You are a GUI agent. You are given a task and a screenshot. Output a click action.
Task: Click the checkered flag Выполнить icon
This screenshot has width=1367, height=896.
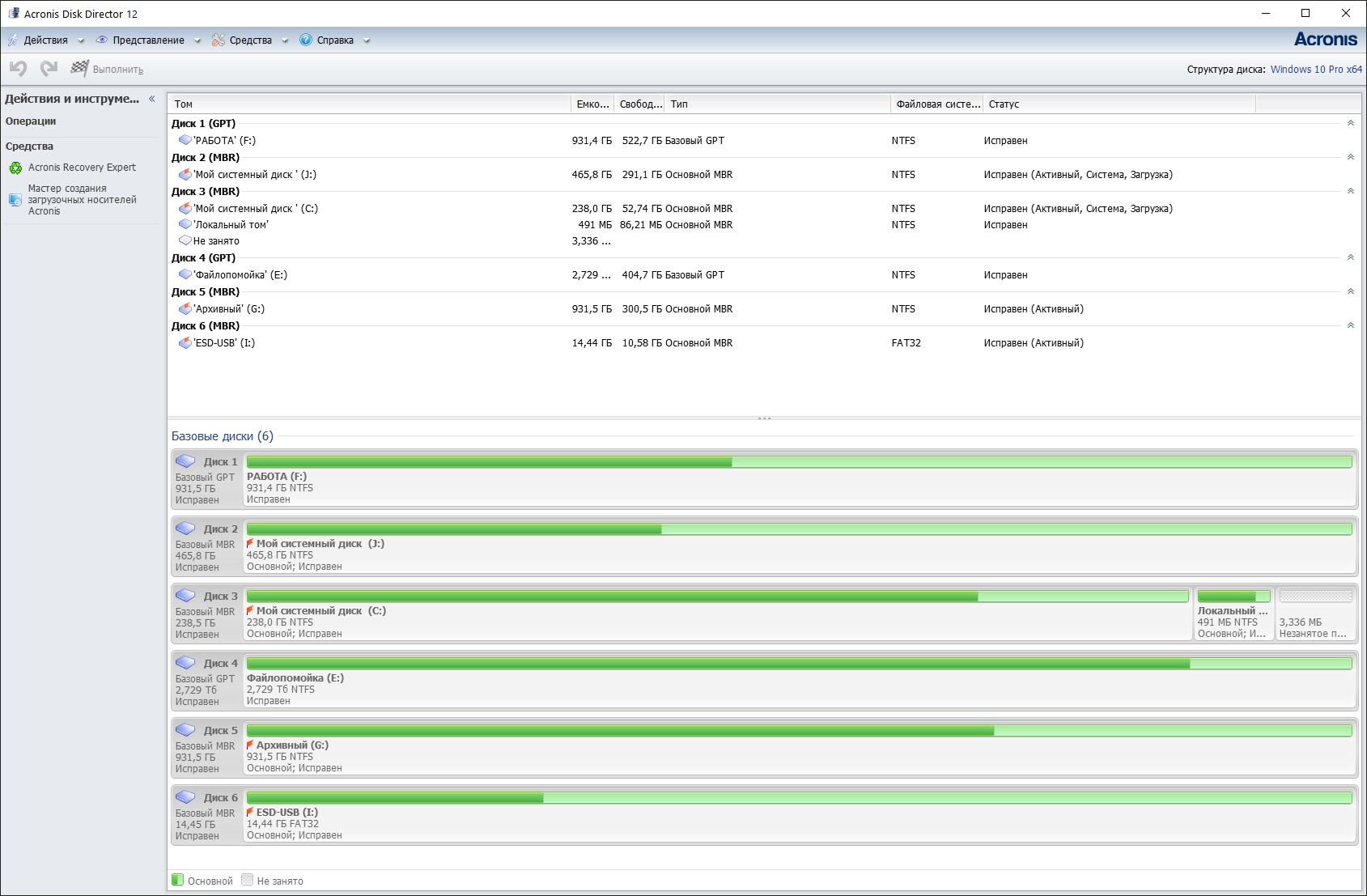79,69
